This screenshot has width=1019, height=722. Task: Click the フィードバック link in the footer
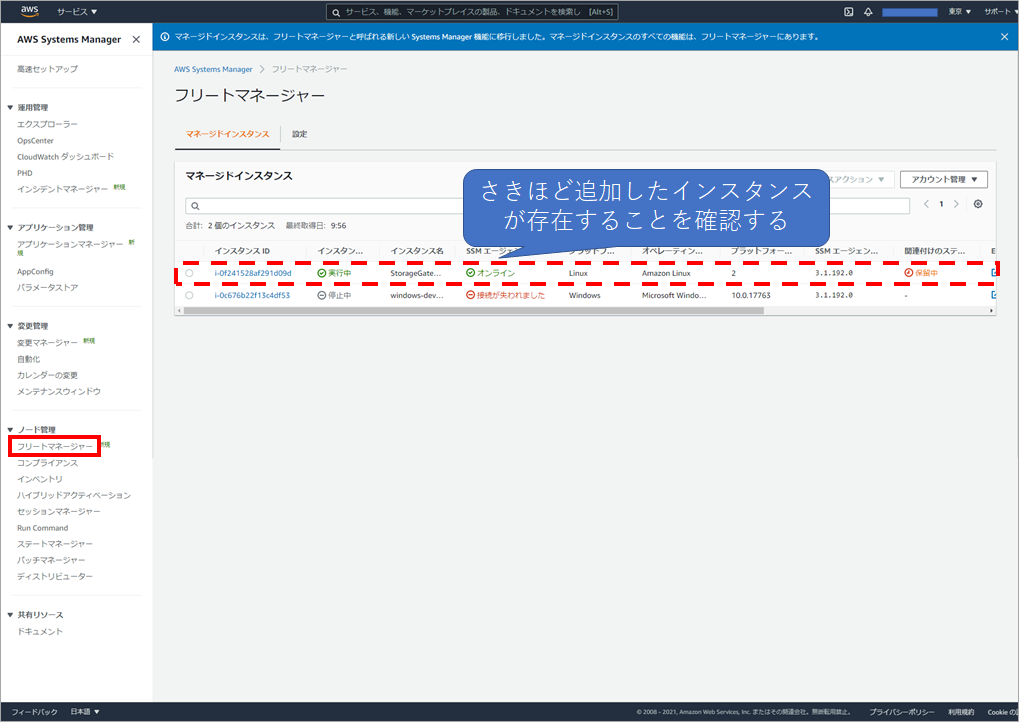pos(34,712)
